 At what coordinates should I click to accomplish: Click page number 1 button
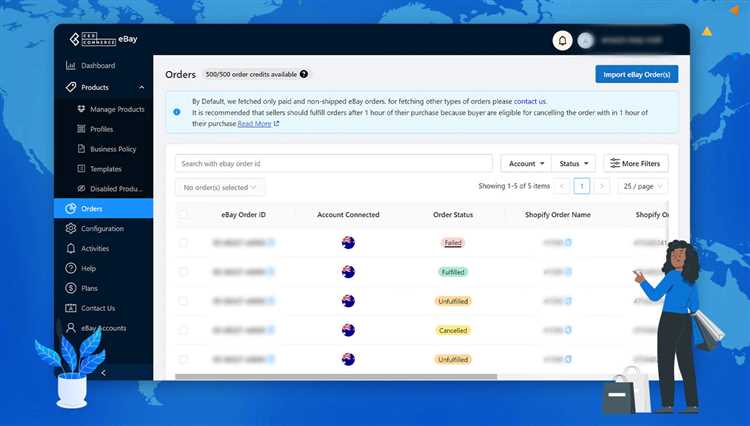pos(582,186)
